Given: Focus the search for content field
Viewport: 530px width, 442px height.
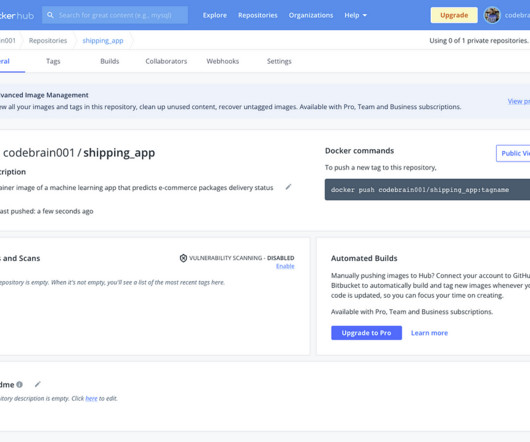Looking at the screenshot, I should (115, 15).
